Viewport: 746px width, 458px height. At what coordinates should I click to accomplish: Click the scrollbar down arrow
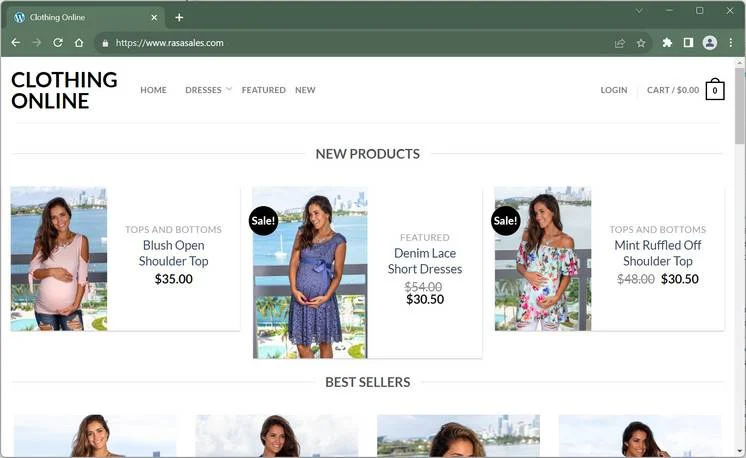pyautogui.click(x=740, y=451)
